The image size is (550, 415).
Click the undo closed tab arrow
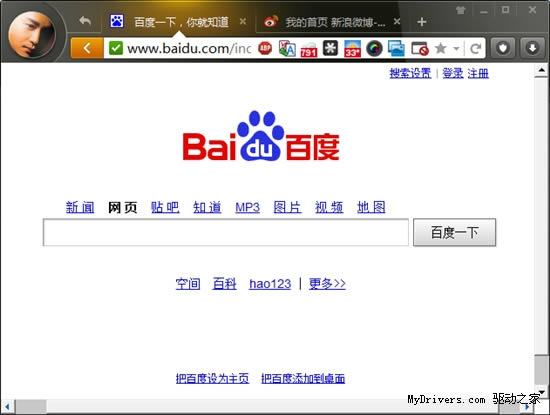[x=85, y=21]
